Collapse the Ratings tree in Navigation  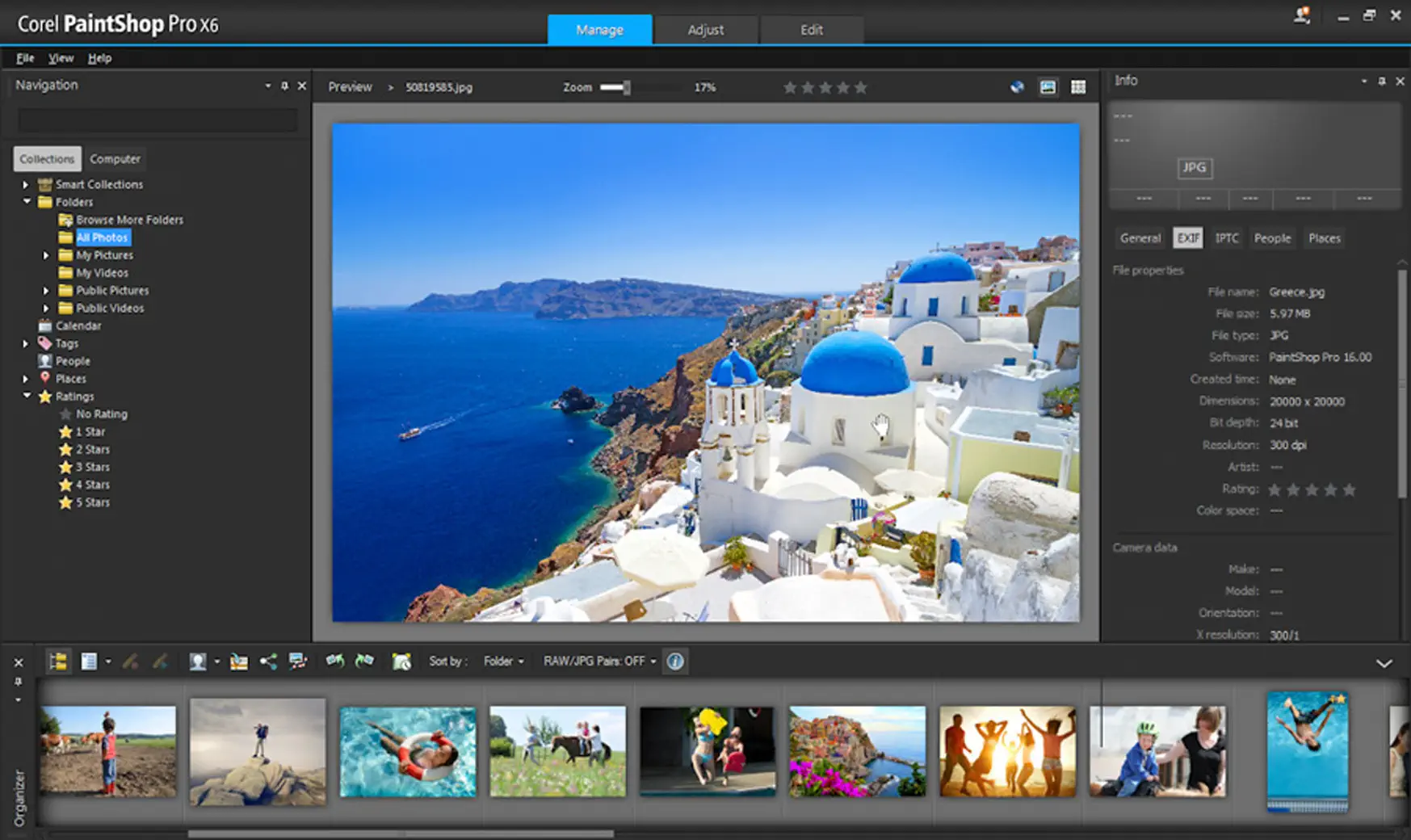(27, 396)
